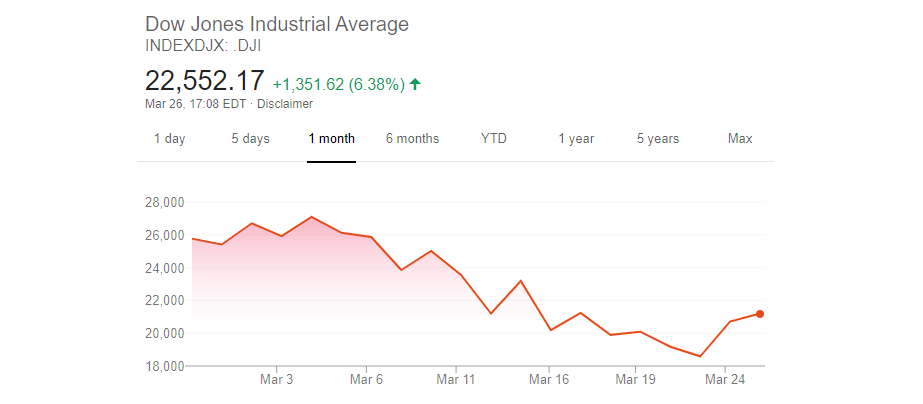923x404 pixels.
Task: Show the 6 months chart tab
Action: tap(412, 139)
